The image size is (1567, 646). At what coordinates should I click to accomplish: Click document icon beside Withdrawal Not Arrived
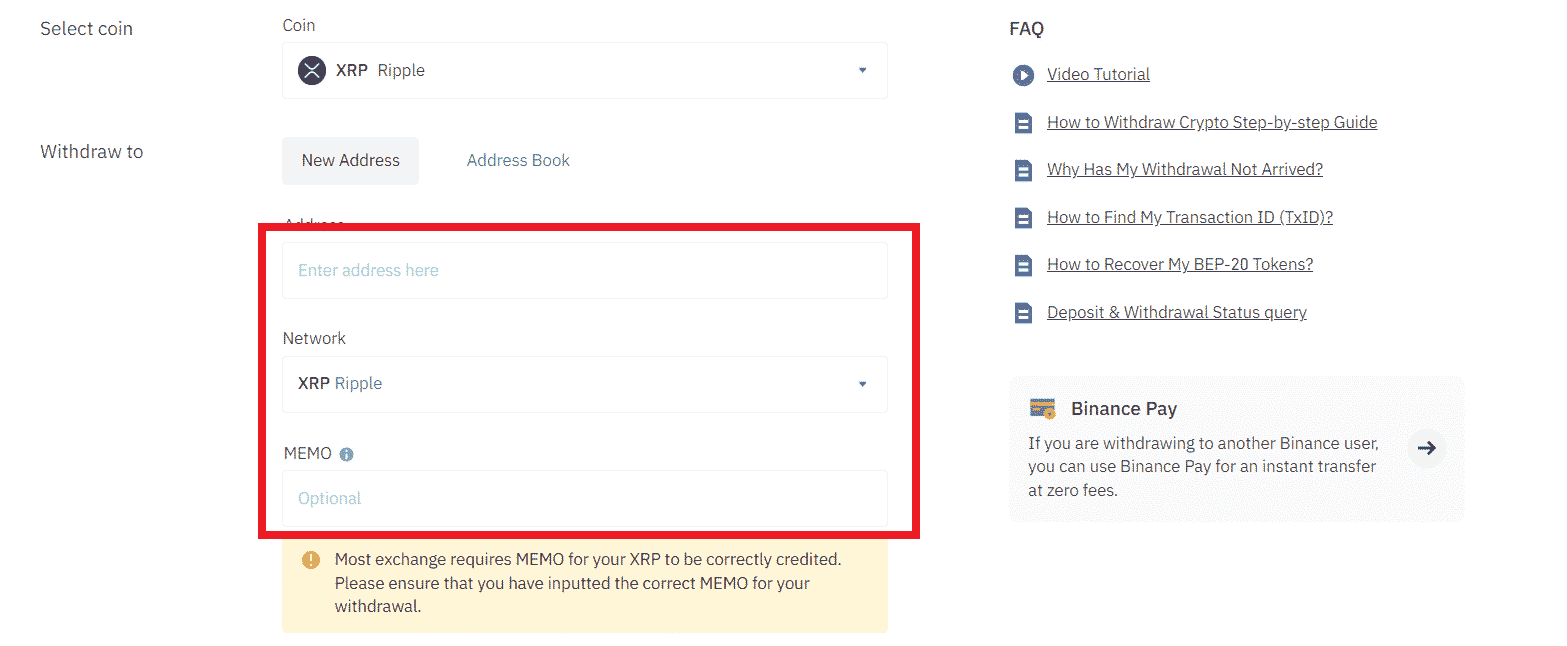1023,170
